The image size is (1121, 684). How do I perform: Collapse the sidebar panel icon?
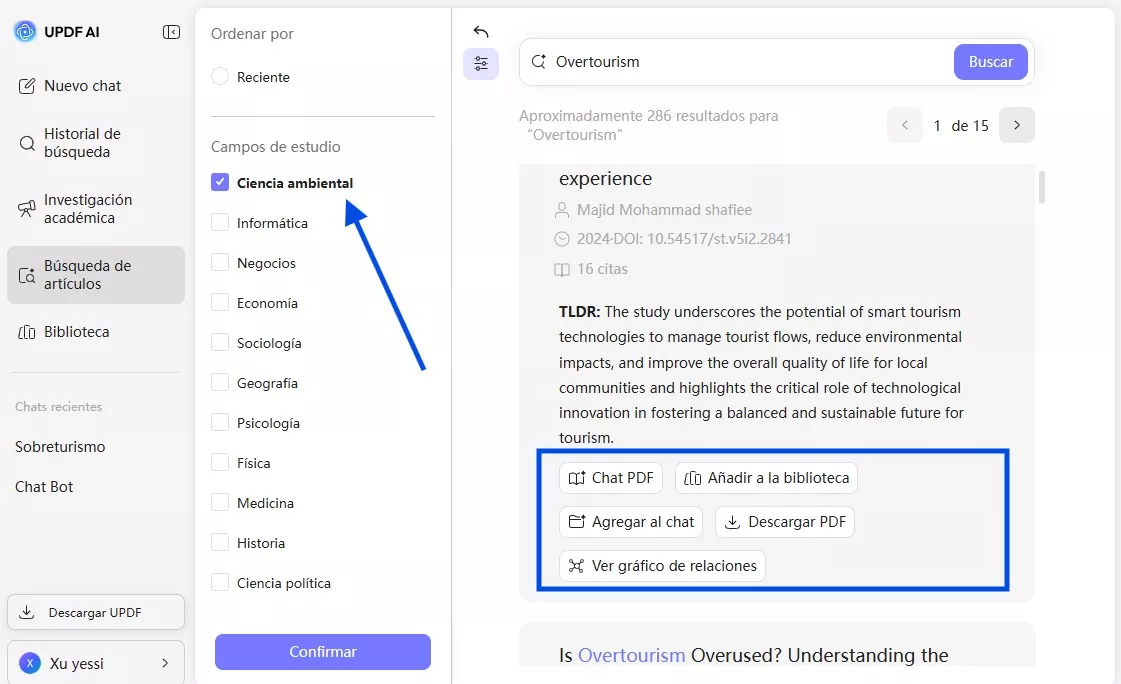pos(171,32)
